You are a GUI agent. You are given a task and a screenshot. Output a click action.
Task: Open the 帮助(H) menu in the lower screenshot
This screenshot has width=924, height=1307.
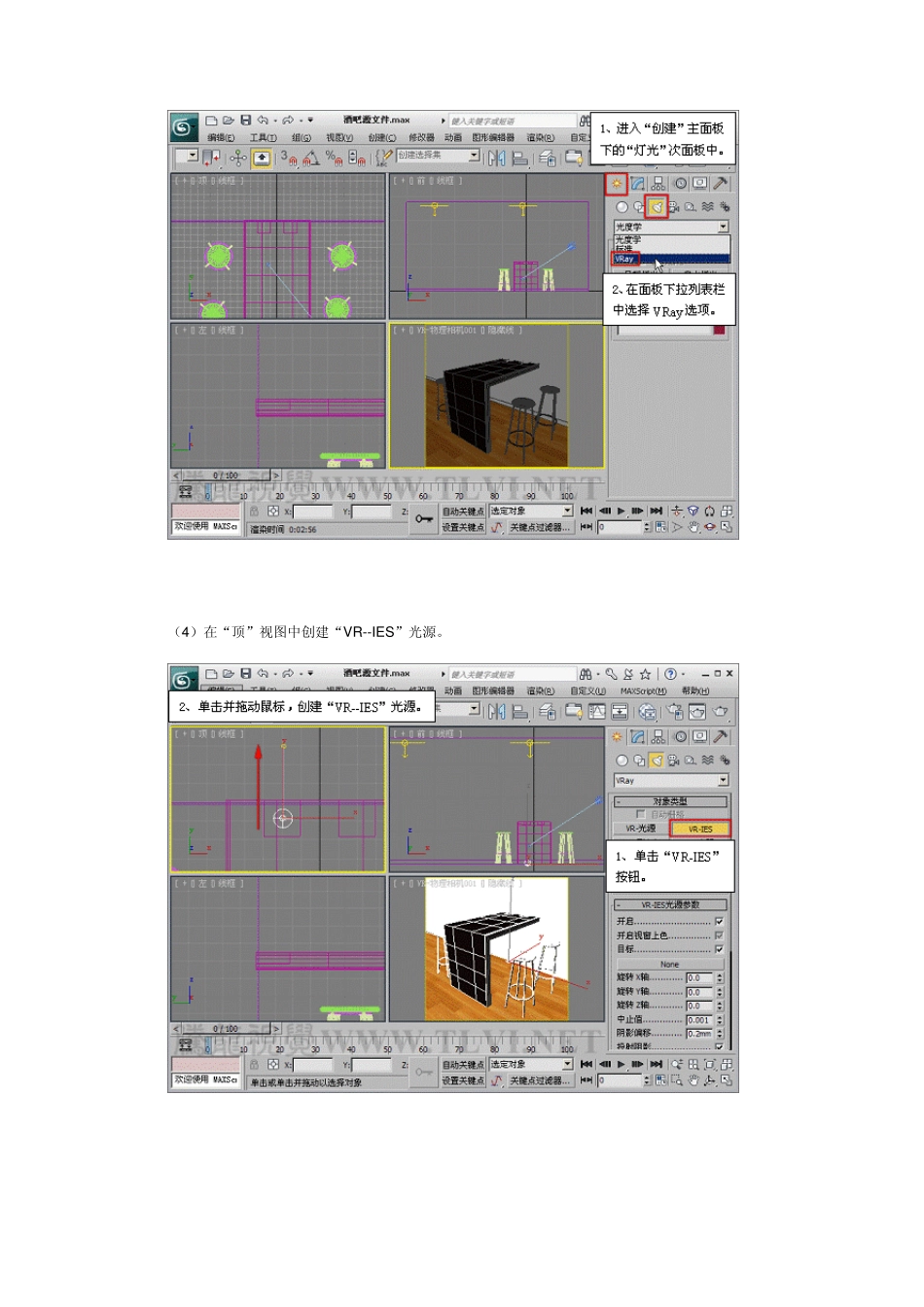[695, 691]
